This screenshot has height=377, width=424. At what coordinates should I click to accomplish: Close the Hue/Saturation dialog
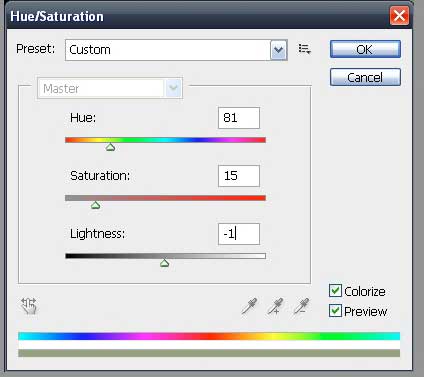(399, 16)
